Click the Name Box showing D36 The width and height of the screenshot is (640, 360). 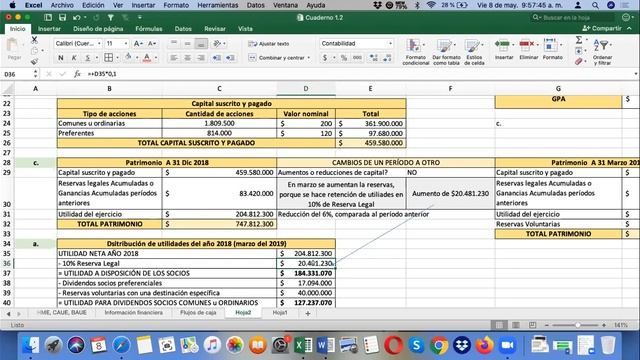coord(16,74)
